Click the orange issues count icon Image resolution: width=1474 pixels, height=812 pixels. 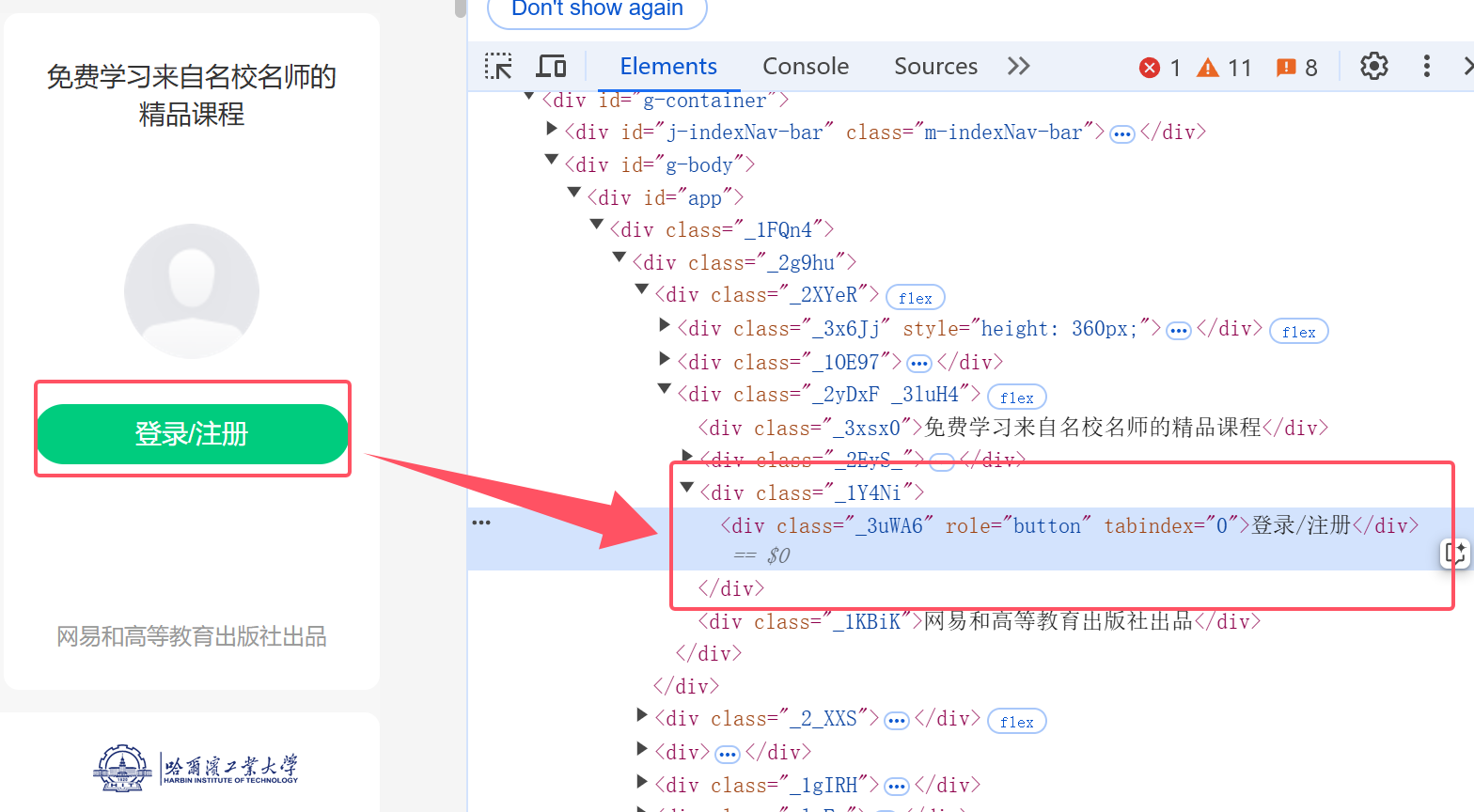click(1285, 68)
